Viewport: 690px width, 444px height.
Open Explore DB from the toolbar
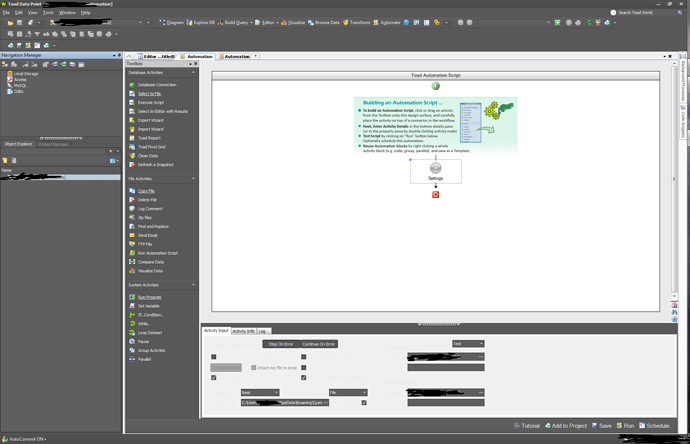click(x=201, y=22)
